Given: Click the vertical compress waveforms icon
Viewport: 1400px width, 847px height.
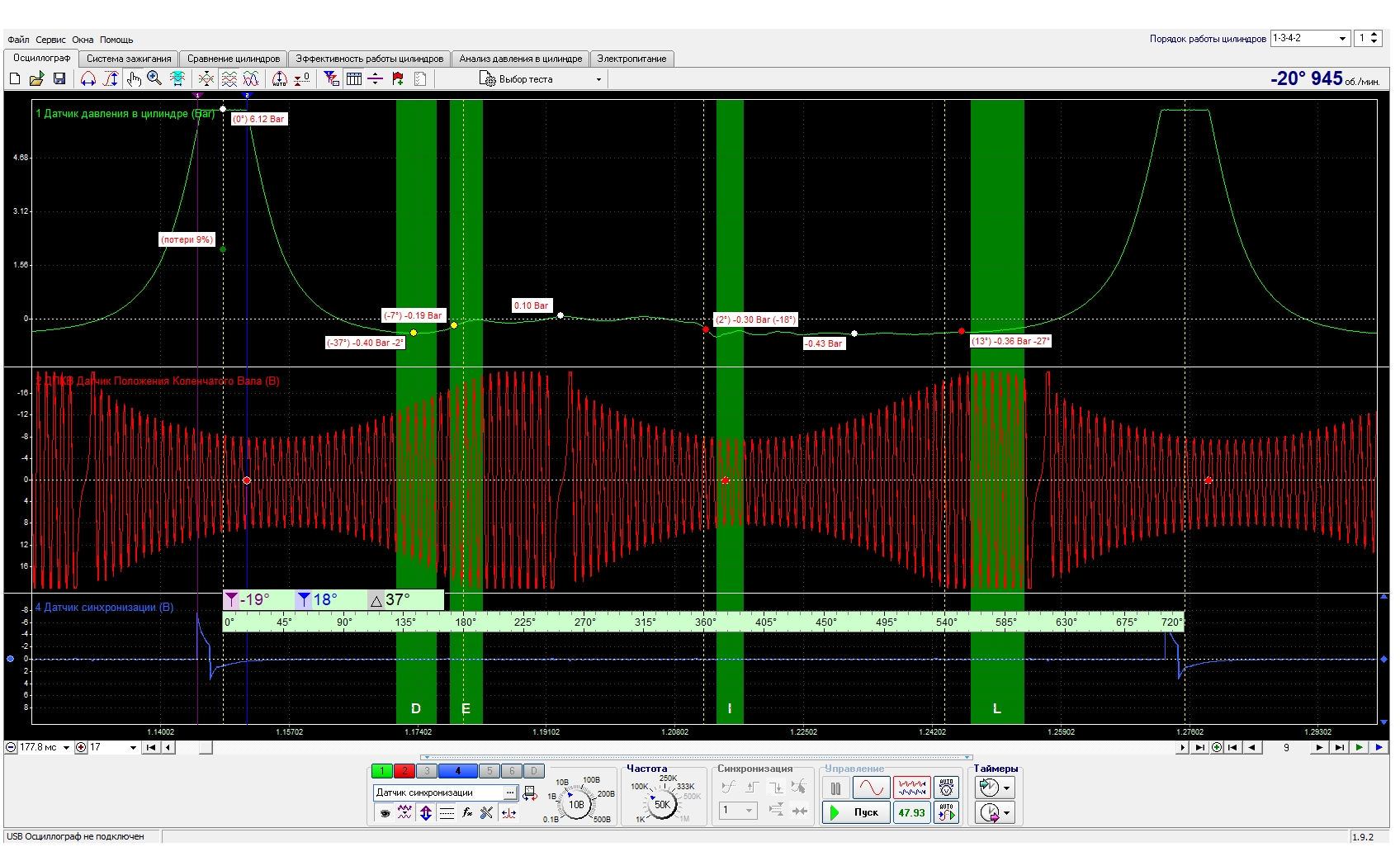Looking at the screenshot, I should [x=206, y=78].
